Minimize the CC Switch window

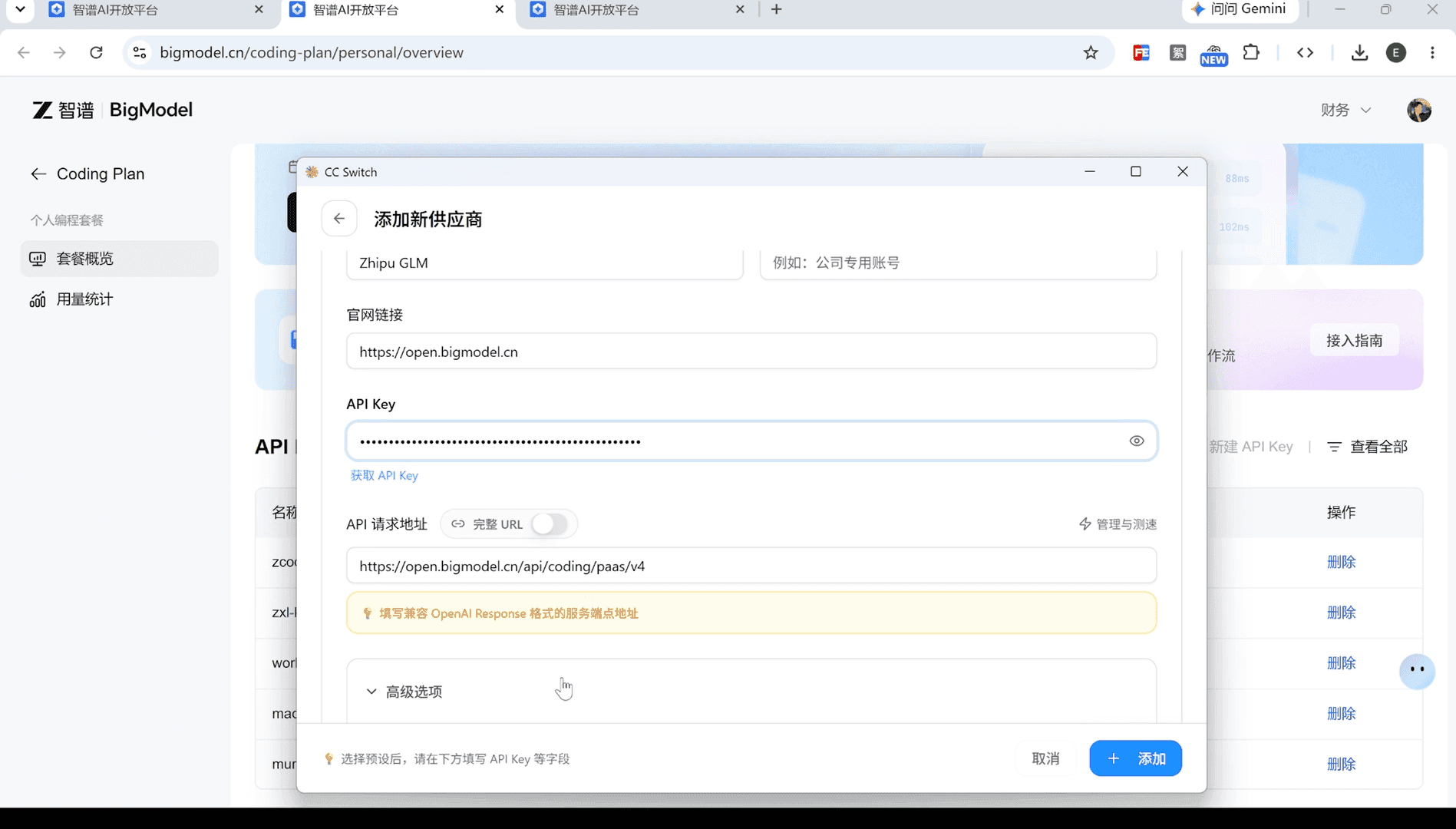1089,171
